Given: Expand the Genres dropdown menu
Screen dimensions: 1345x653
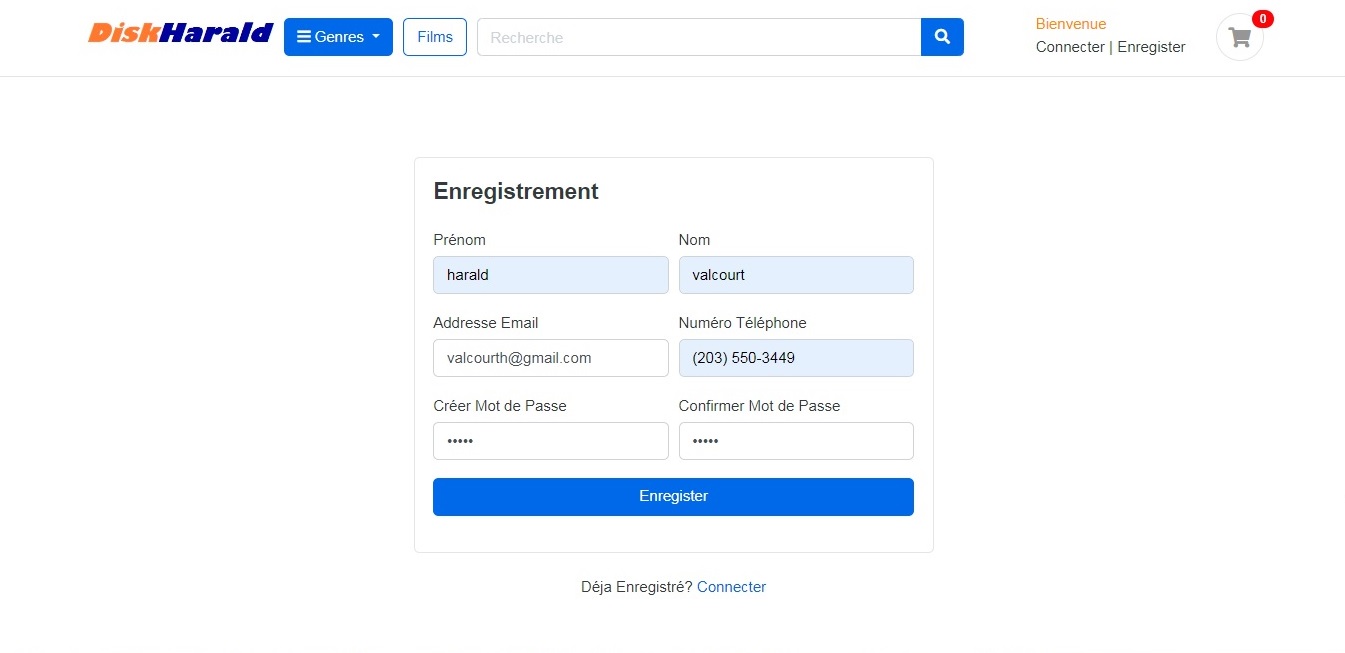Looking at the screenshot, I should coord(338,37).
